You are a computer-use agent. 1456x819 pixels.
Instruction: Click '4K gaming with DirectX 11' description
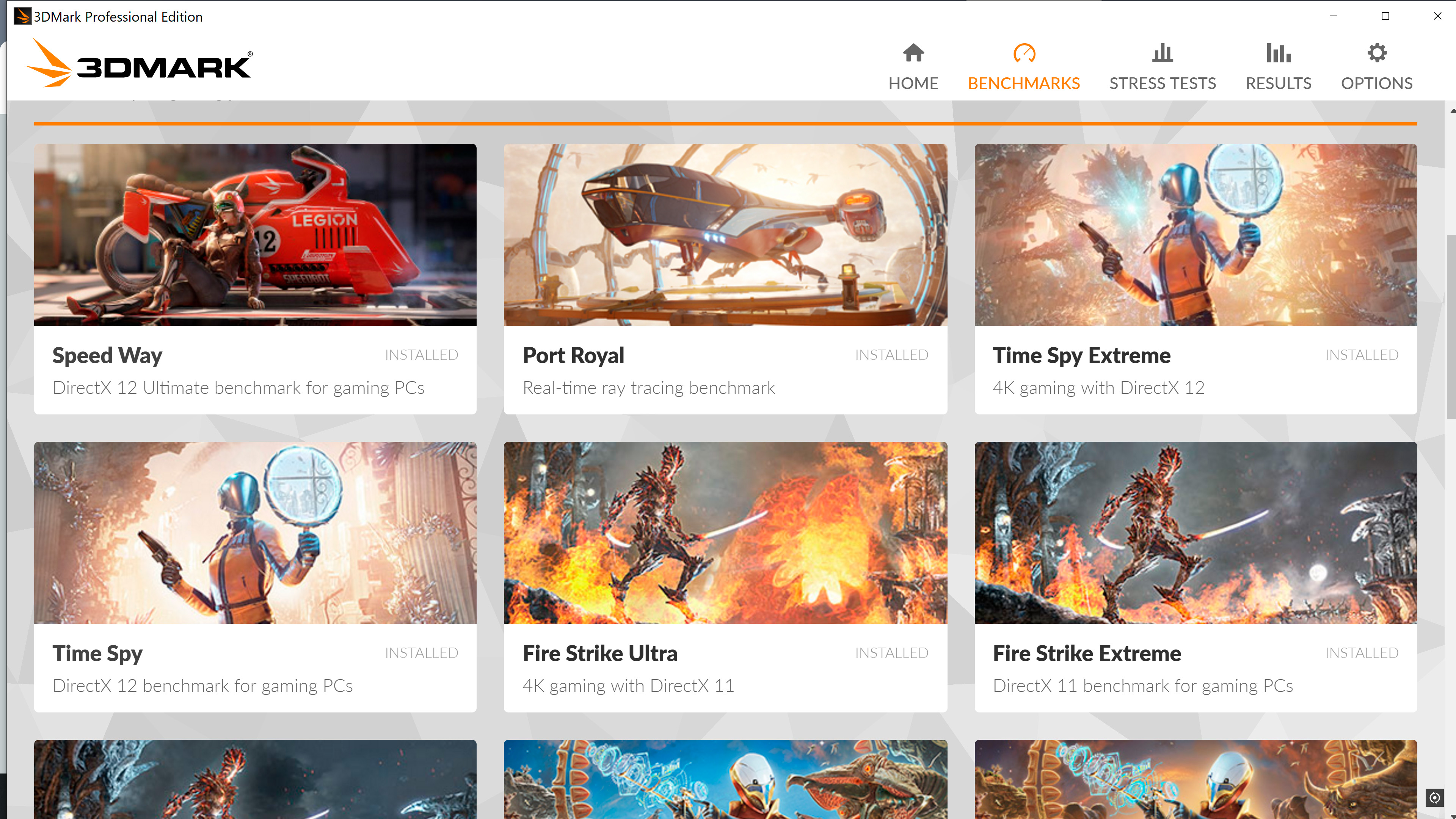[x=628, y=686]
